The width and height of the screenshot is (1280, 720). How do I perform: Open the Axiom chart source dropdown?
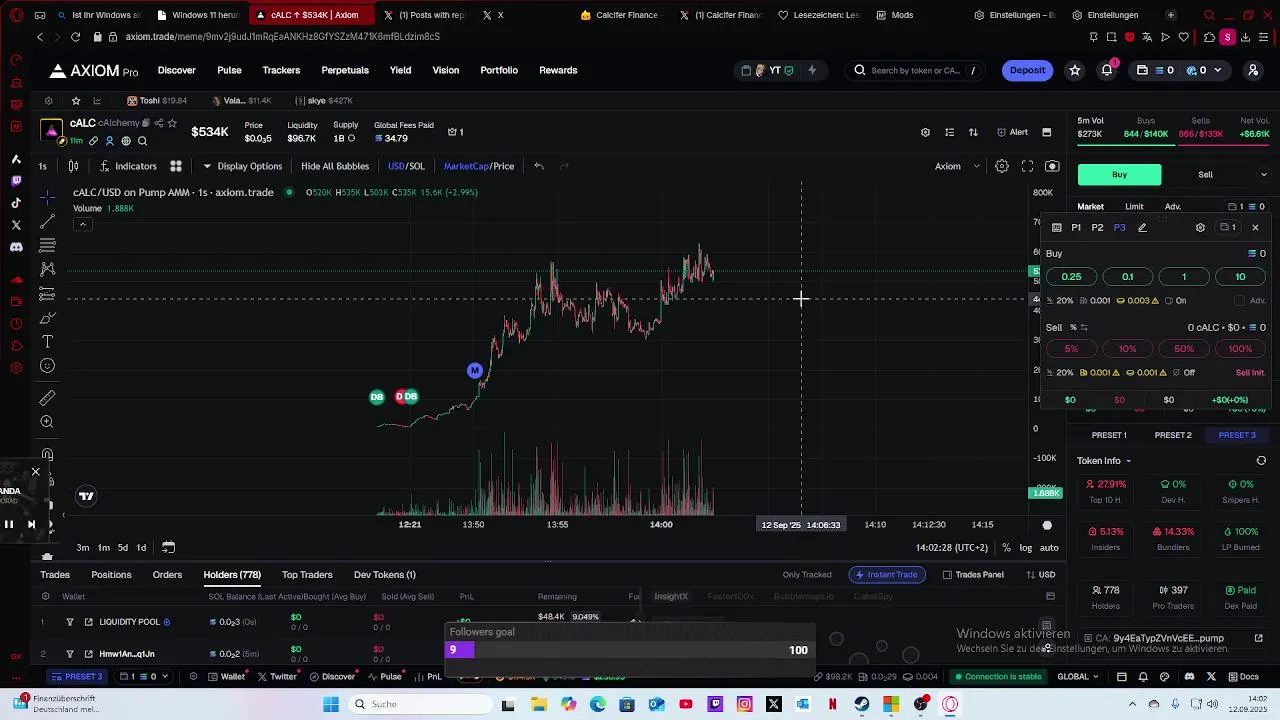coord(958,166)
